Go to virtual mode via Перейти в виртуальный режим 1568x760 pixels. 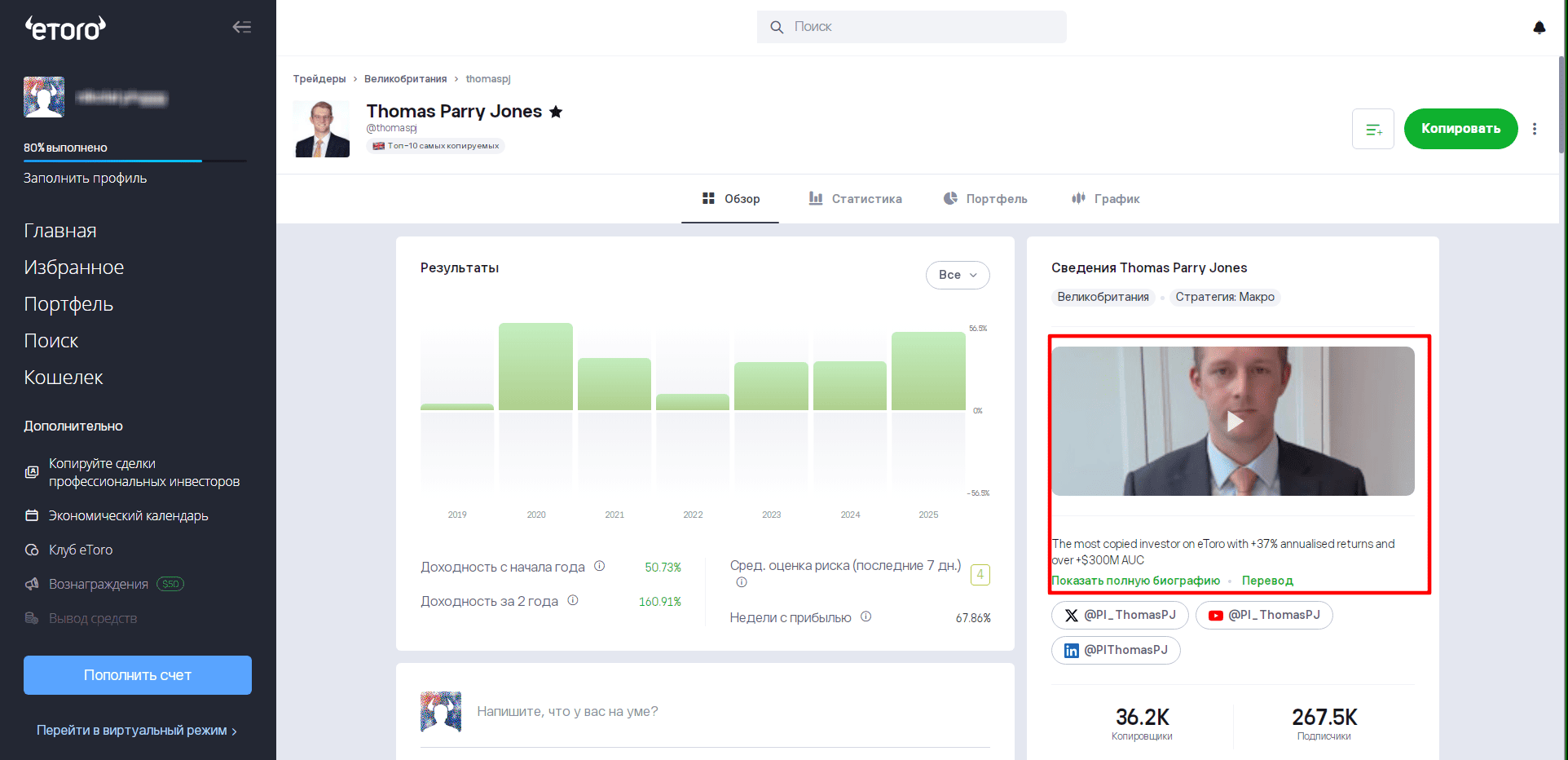[x=137, y=731]
